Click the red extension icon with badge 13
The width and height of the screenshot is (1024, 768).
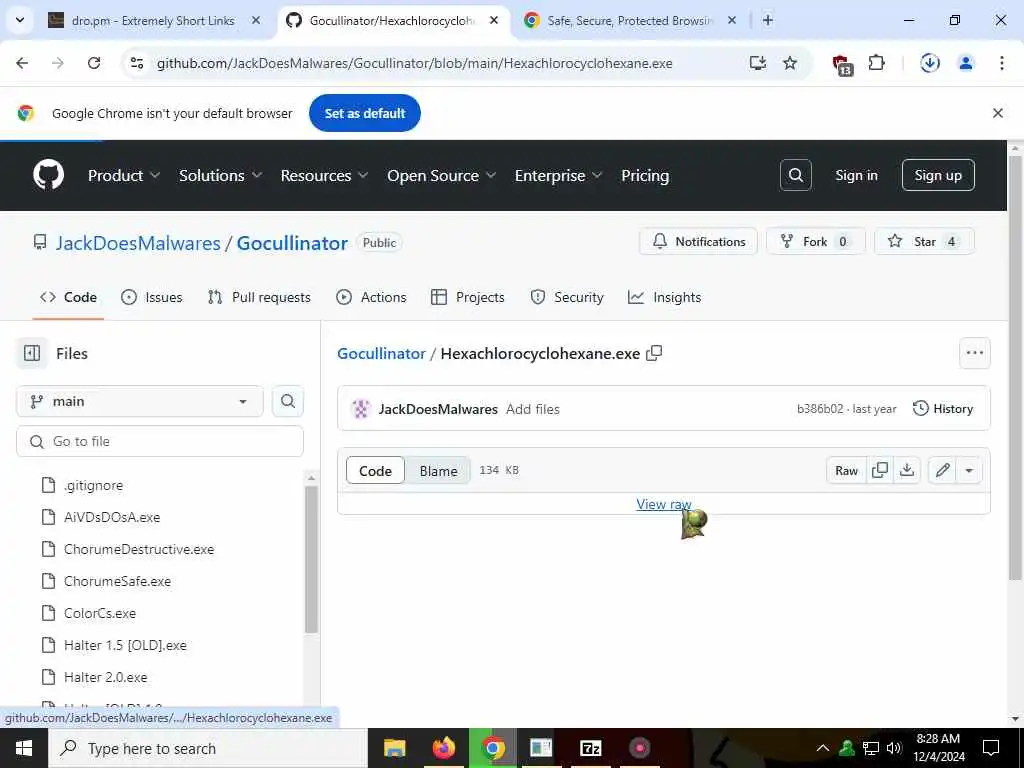[842, 65]
